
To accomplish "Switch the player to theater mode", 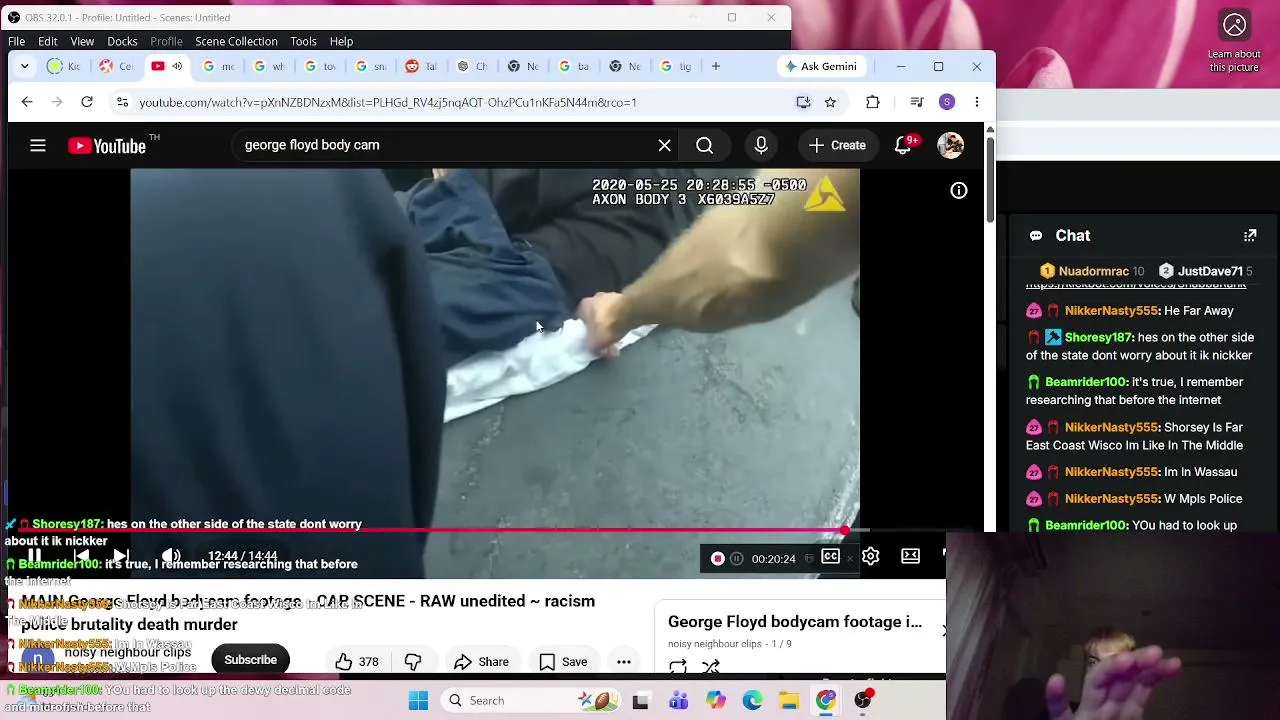I will [x=910, y=556].
